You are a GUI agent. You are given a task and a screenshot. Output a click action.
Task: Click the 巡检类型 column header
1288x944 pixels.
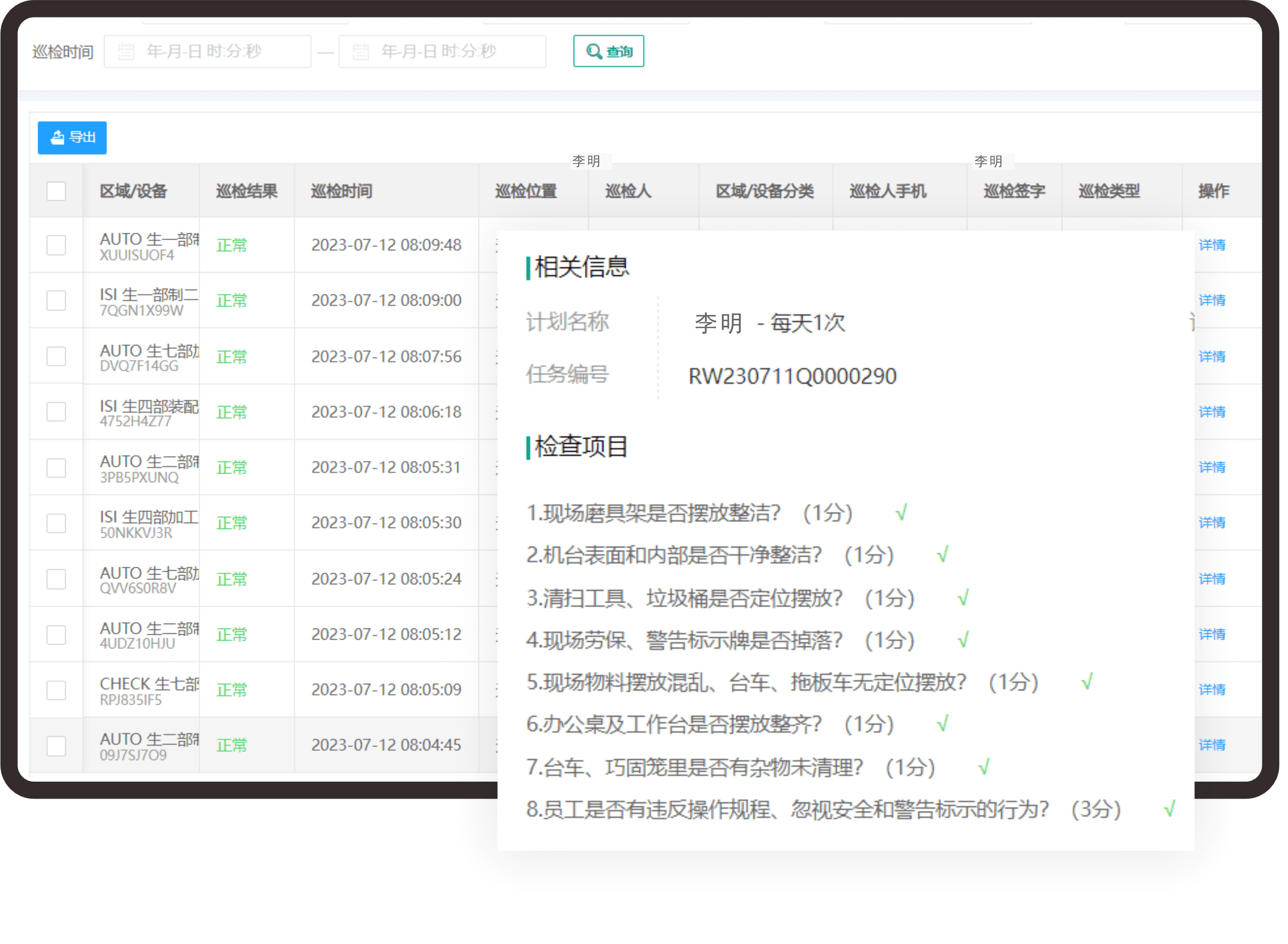[1109, 191]
